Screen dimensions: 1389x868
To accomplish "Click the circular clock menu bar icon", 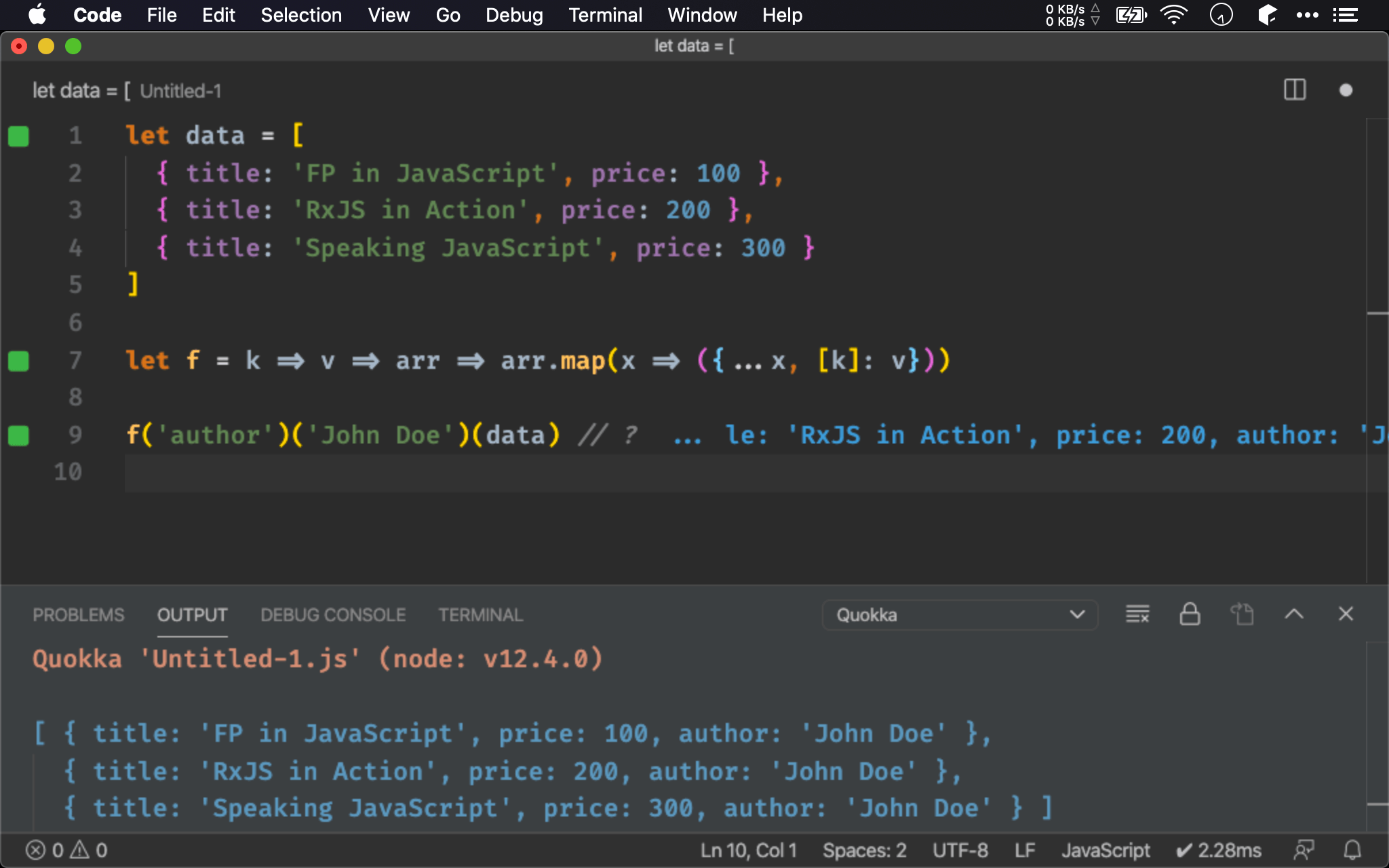I will [1221, 15].
